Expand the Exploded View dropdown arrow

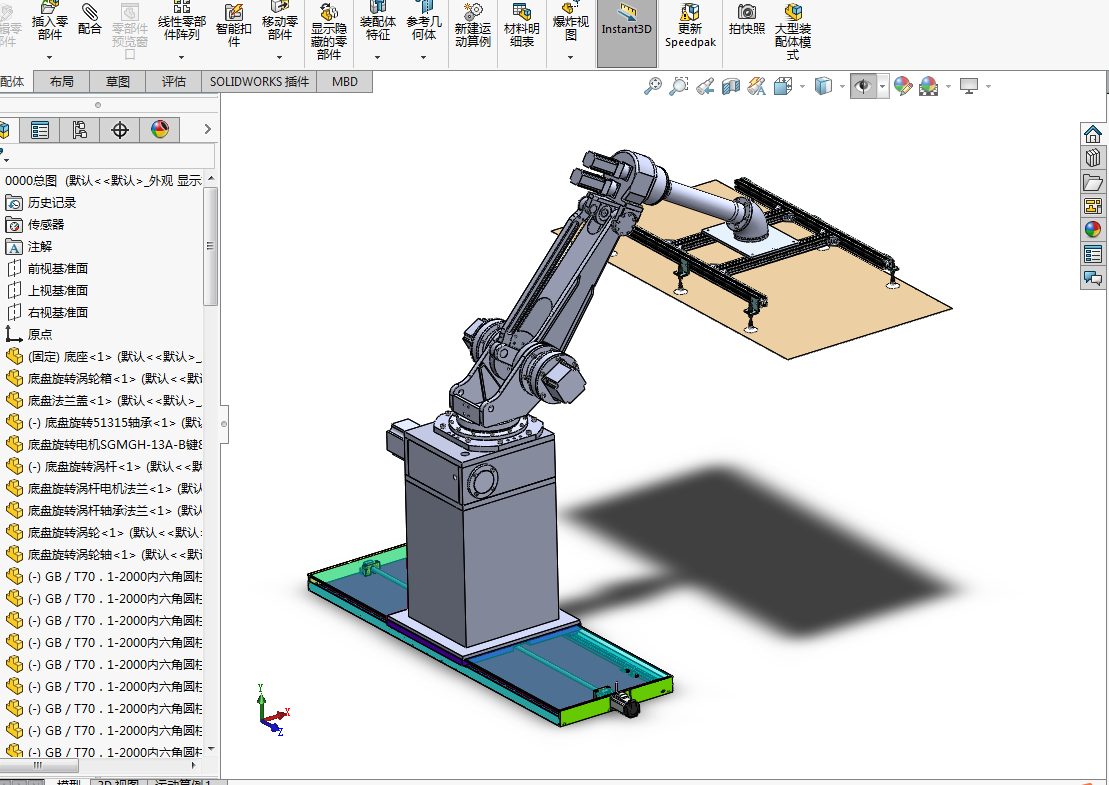(x=570, y=57)
